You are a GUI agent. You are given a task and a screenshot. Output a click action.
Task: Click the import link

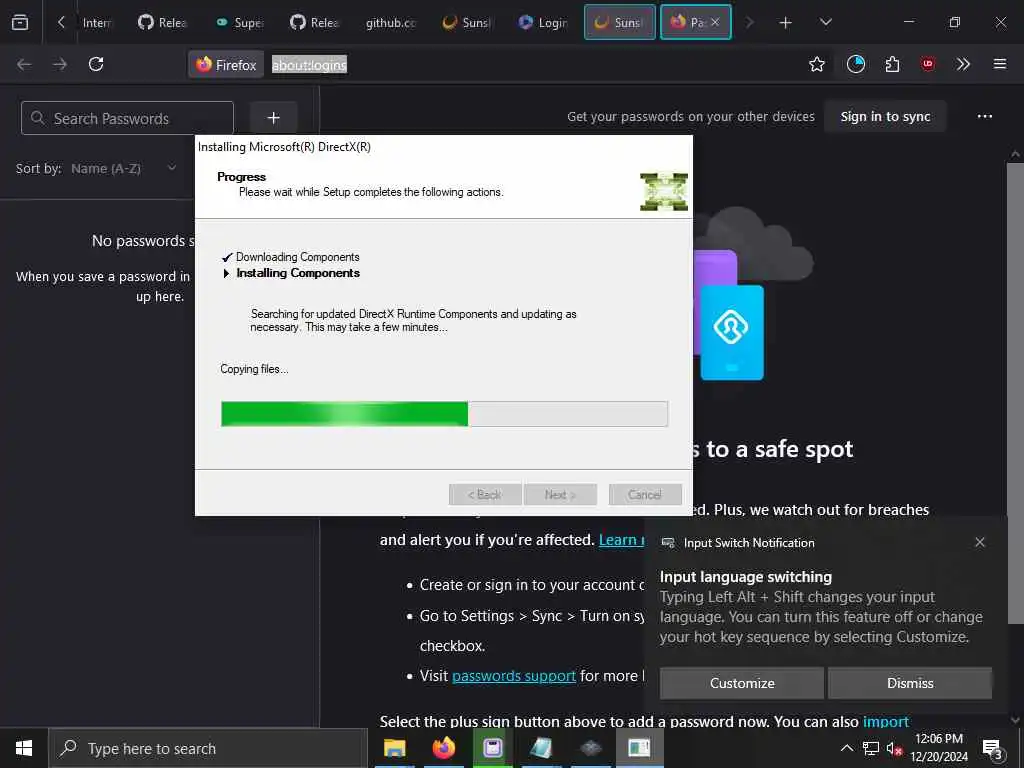click(x=886, y=722)
